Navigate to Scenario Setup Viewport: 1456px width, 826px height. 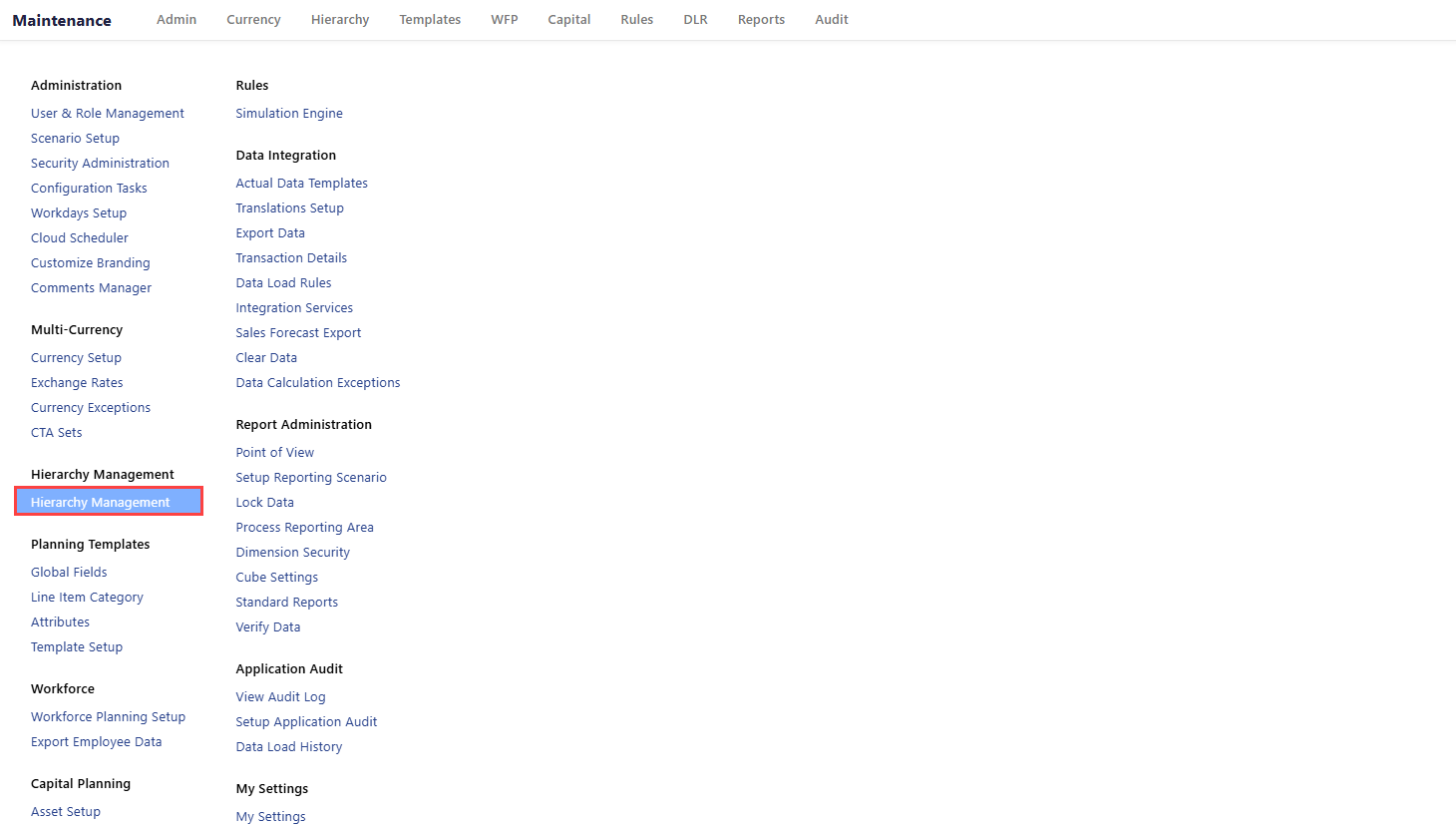pyautogui.click(x=75, y=138)
